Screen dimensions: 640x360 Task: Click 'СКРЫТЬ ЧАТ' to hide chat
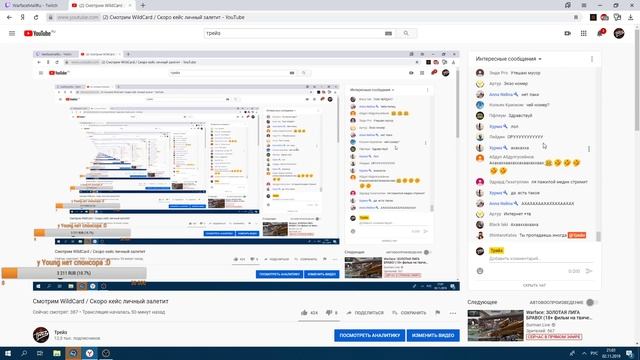[x=534, y=285]
